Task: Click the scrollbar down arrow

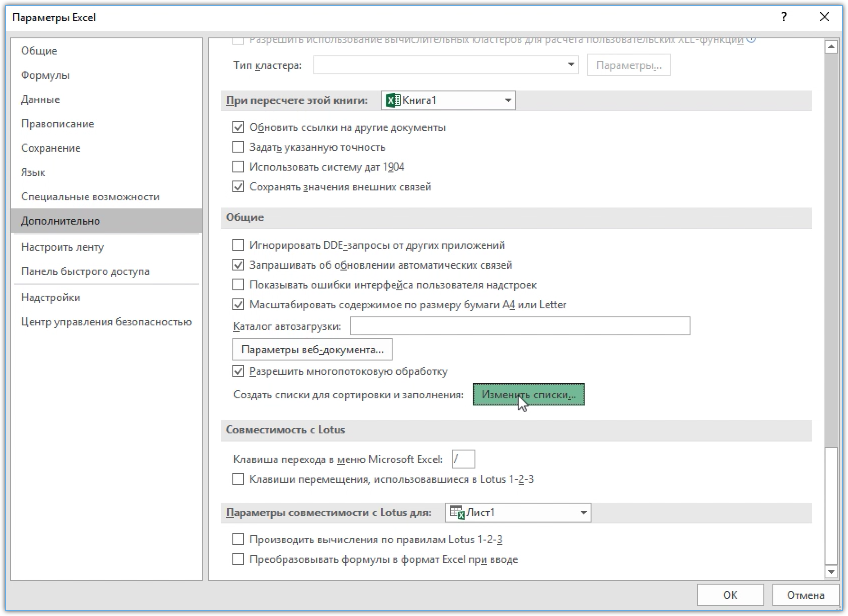Action: pos(831,571)
